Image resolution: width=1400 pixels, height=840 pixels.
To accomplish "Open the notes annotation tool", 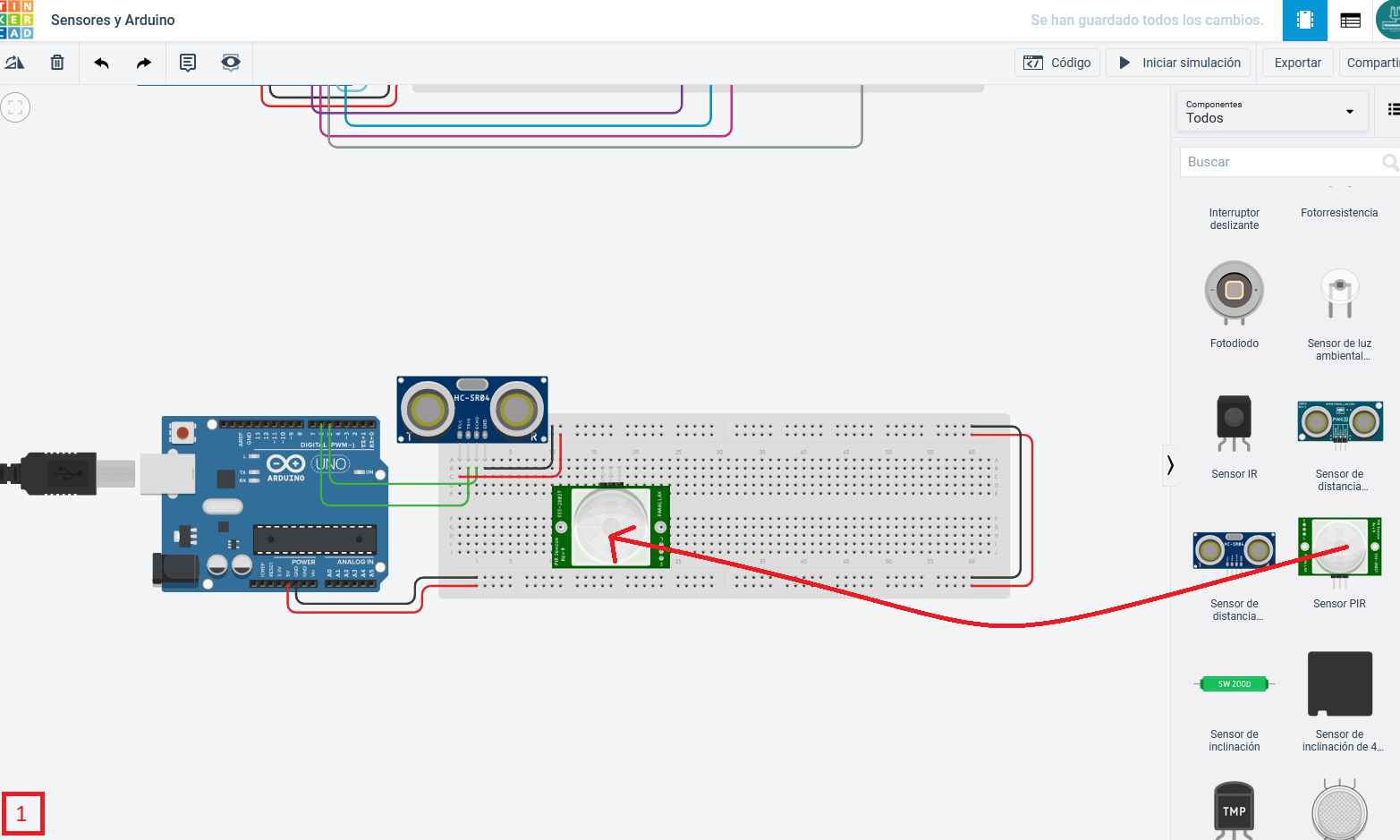I will (x=187, y=63).
